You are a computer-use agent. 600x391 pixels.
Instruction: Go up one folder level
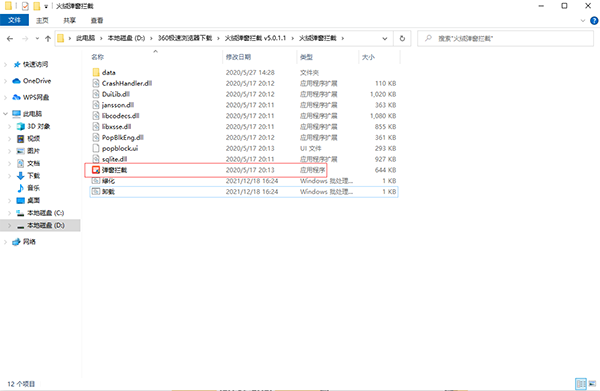(48, 38)
